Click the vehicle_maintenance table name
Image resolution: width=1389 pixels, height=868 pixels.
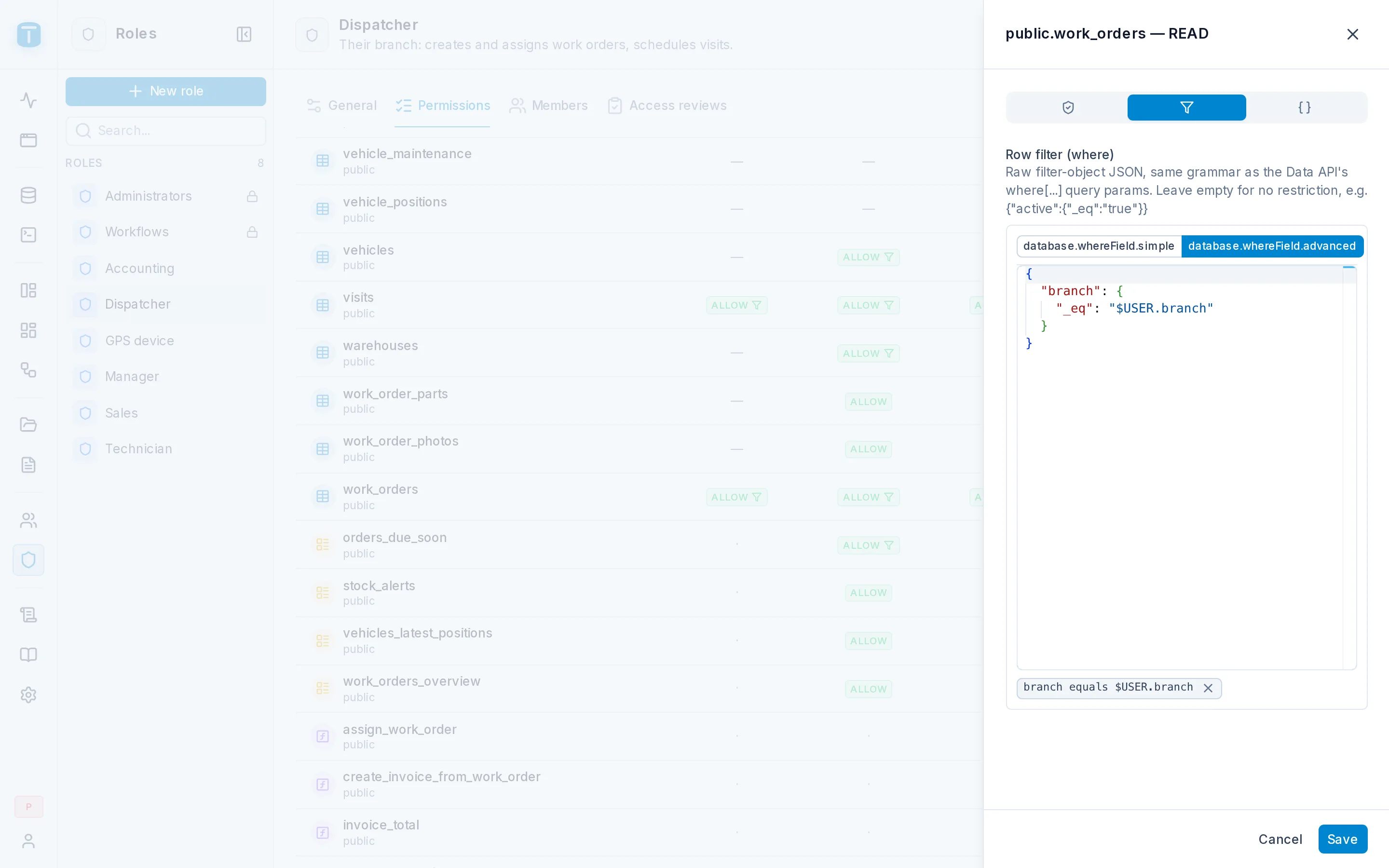pyautogui.click(x=407, y=154)
